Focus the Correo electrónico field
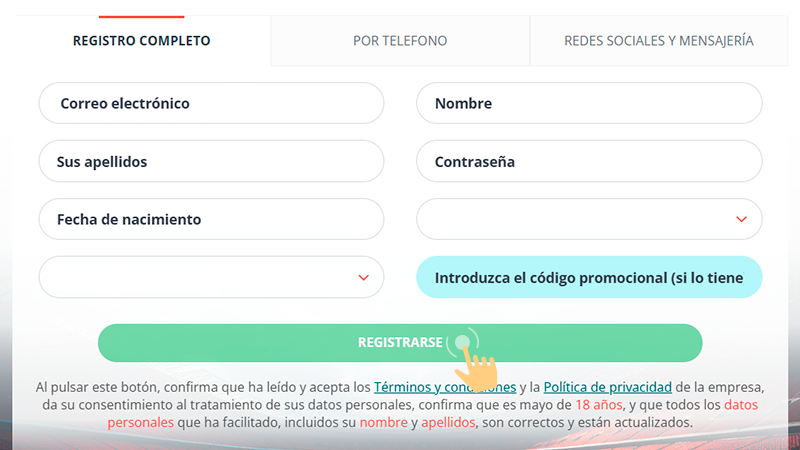Viewport: 800px width, 450px height. tap(211, 103)
